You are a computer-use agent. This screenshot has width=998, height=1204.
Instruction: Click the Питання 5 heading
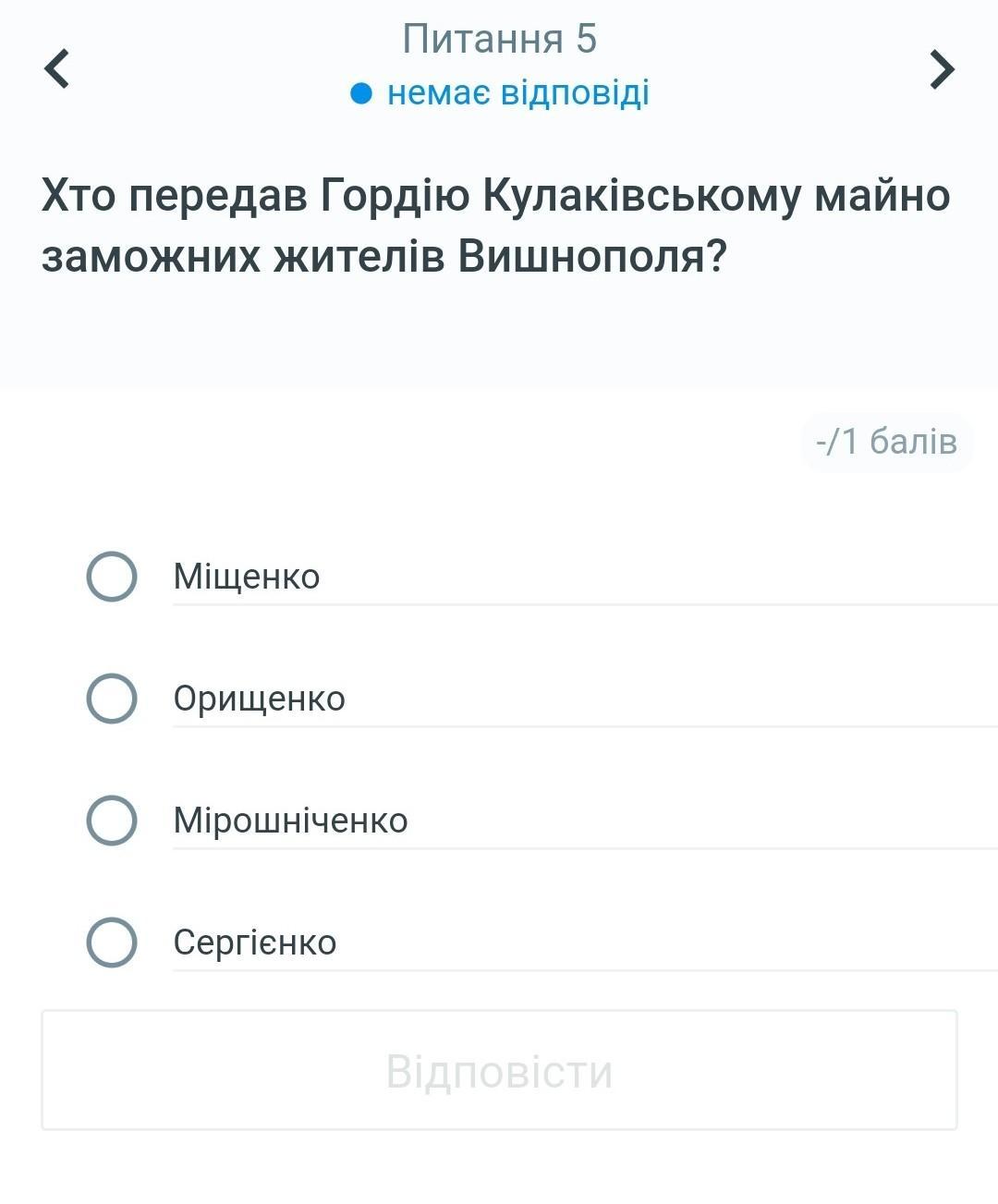(x=499, y=39)
